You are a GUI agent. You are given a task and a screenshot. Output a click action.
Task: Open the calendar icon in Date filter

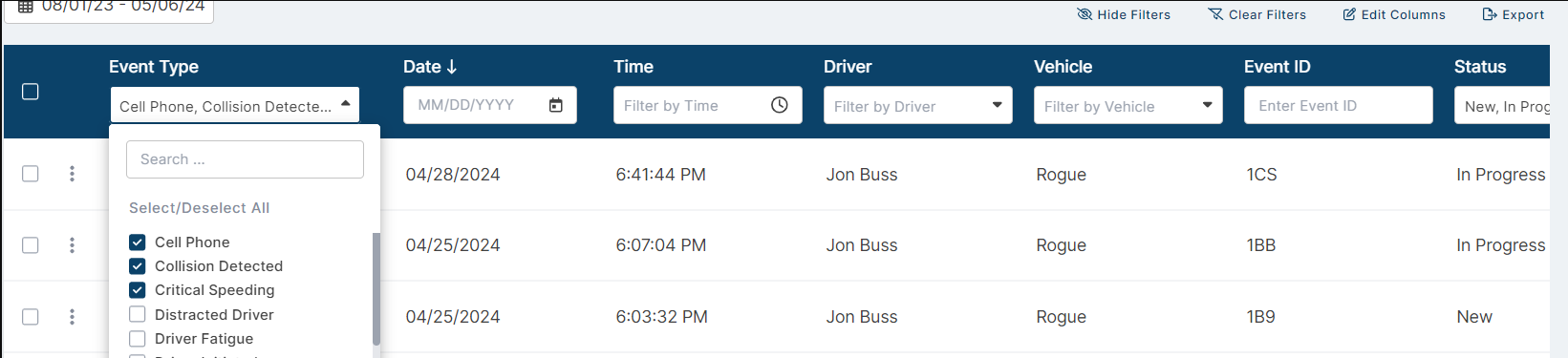click(556, 105)
